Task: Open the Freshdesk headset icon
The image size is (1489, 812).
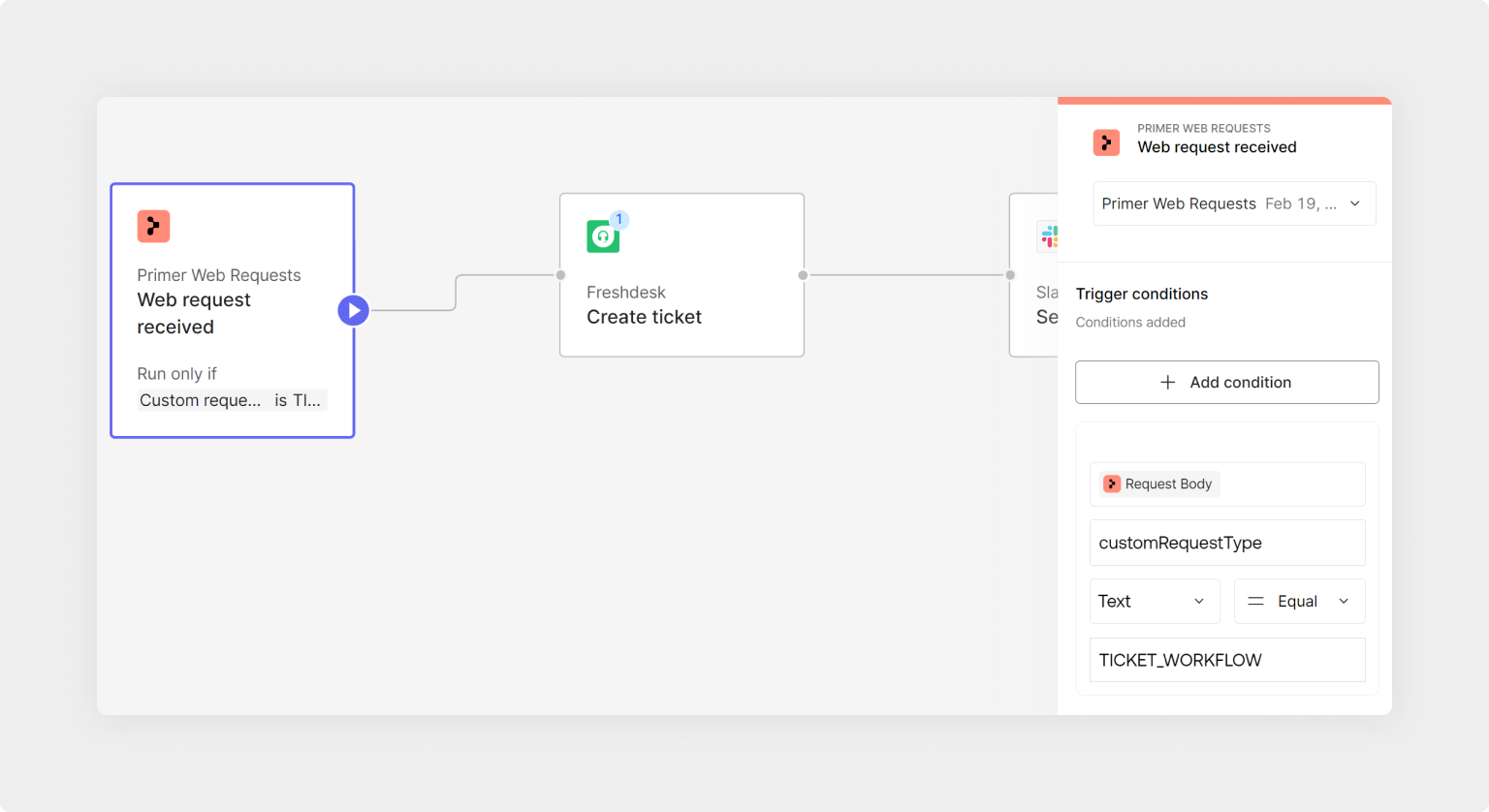Action: coord(603,236)
